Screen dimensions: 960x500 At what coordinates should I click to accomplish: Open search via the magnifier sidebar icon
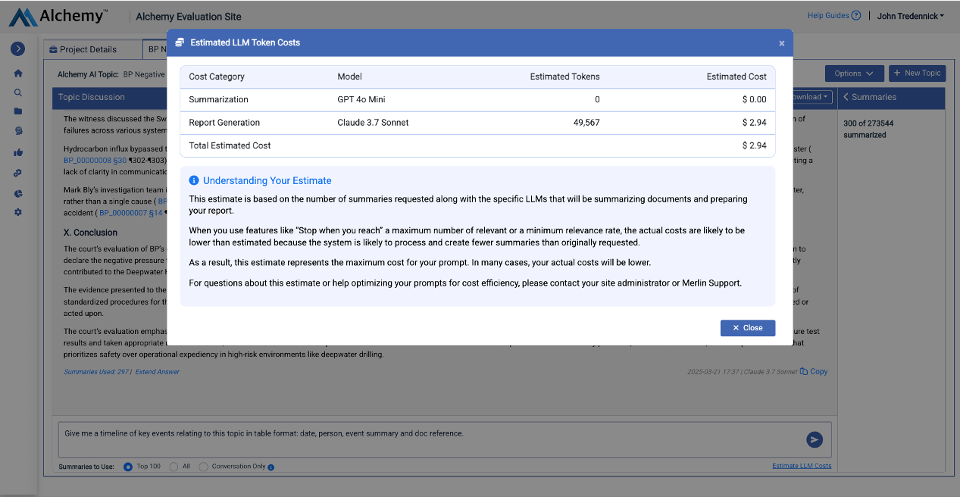18,92
